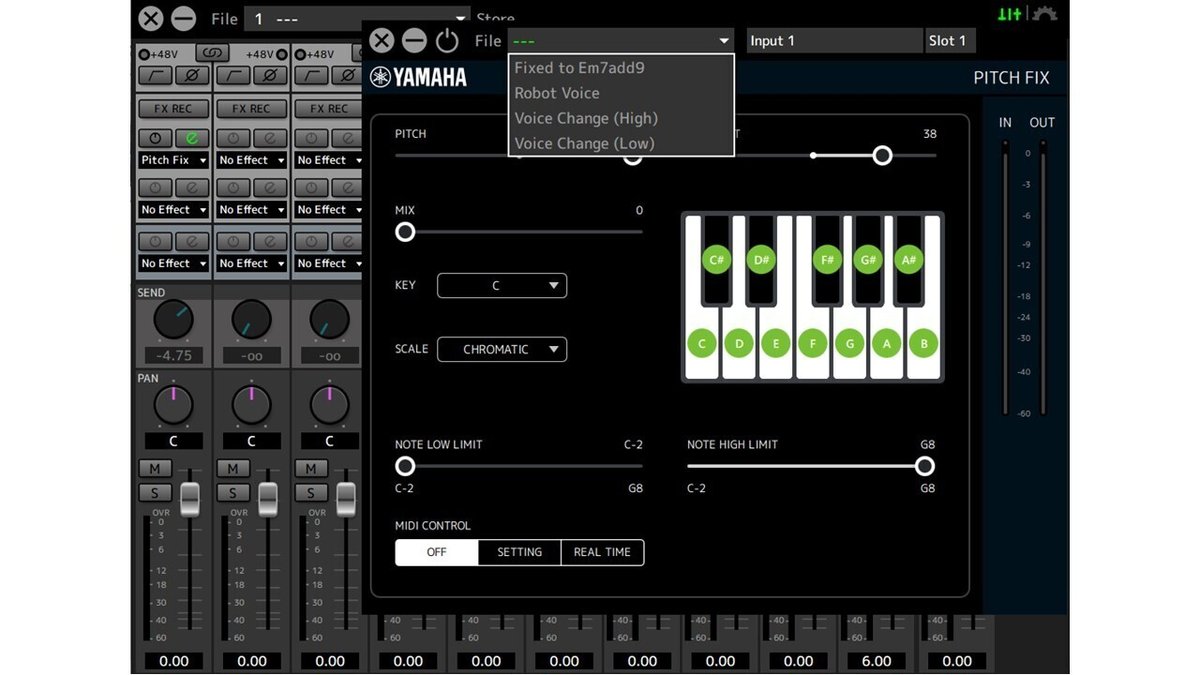1200x675 pixels.
Task: Click FX REC on channel 2
Action: pyautogui.click(x=252, y=108)
